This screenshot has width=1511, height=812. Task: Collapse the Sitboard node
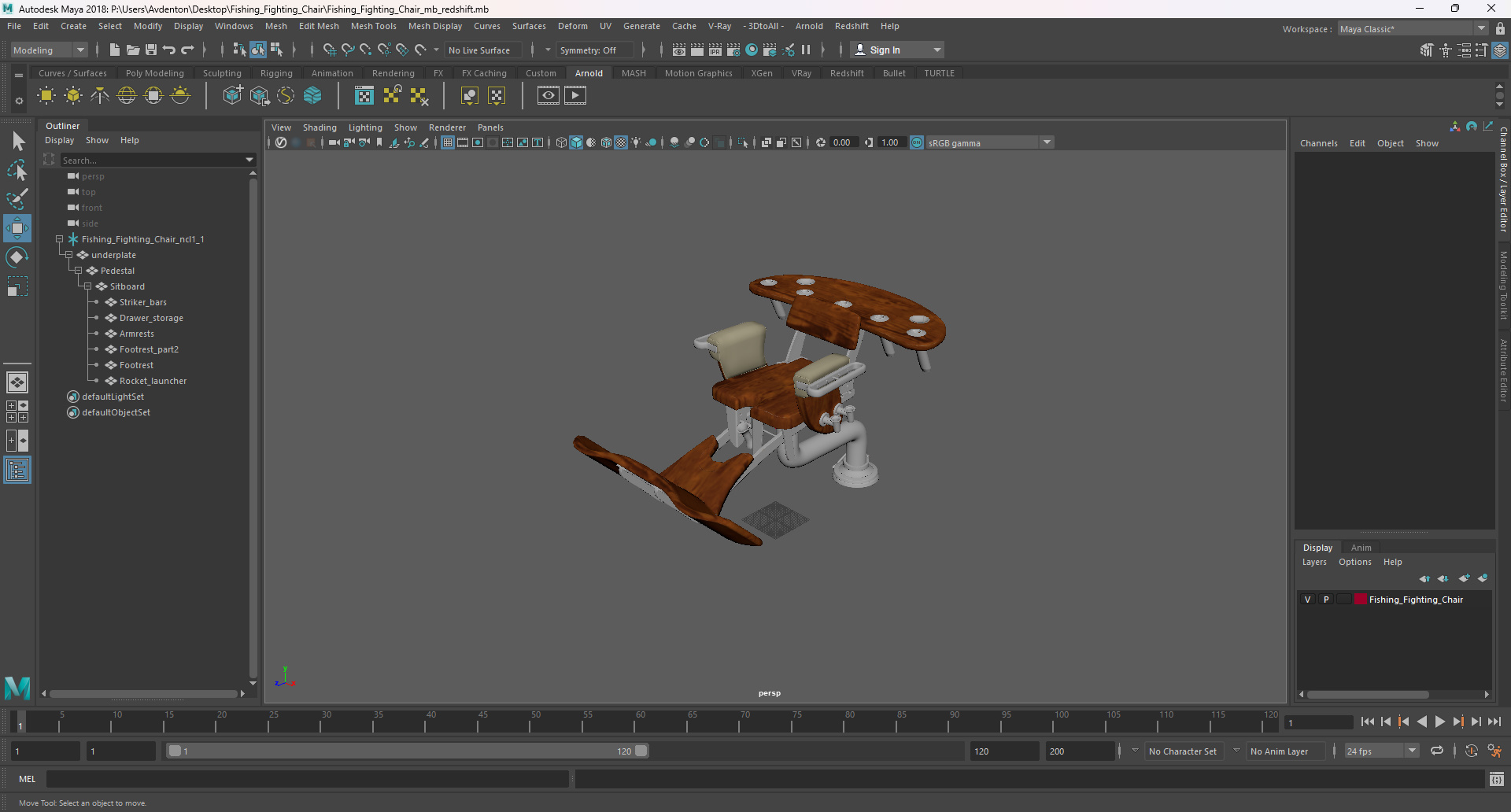pos(87,286)
